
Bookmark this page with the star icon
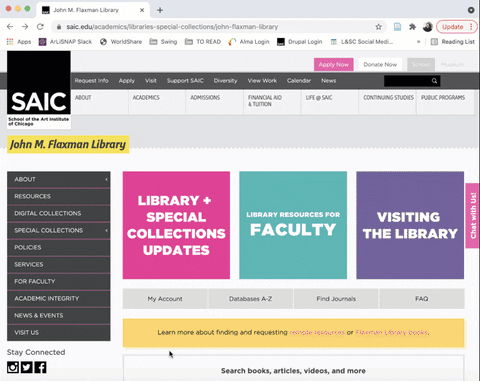[x=378, y=27]
